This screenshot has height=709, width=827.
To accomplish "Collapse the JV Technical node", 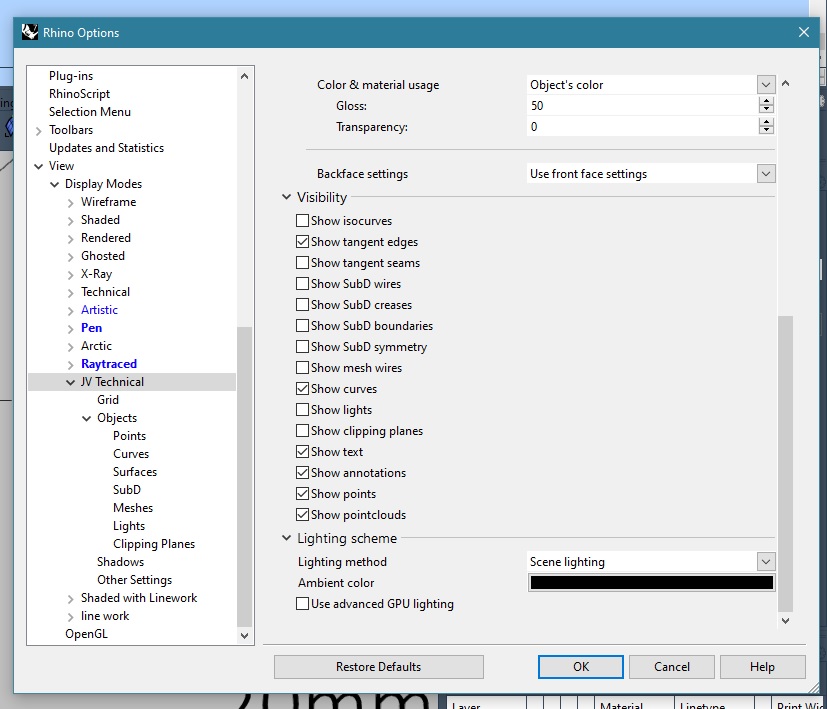I will coord(70,382).
